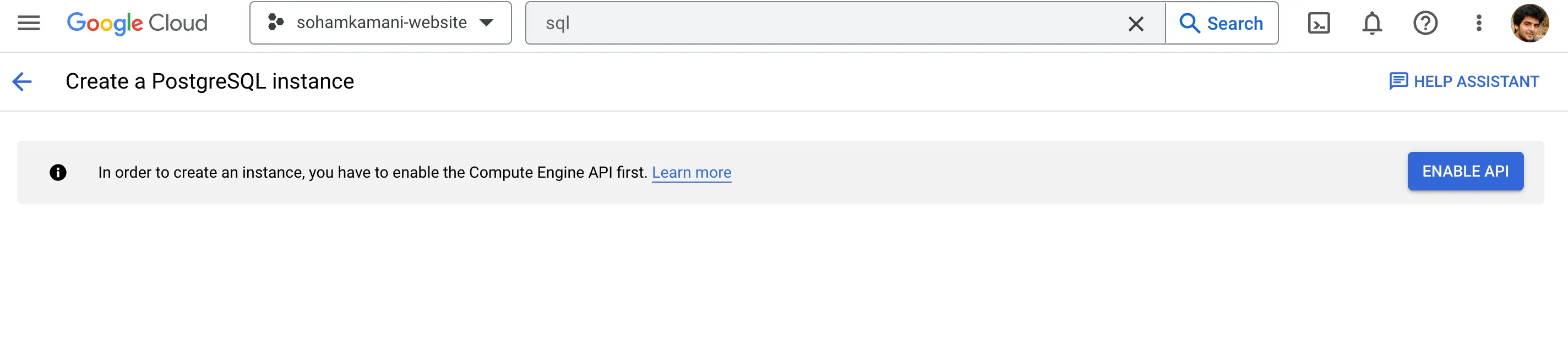Open the account profile avatar

tap(1529, 23)
